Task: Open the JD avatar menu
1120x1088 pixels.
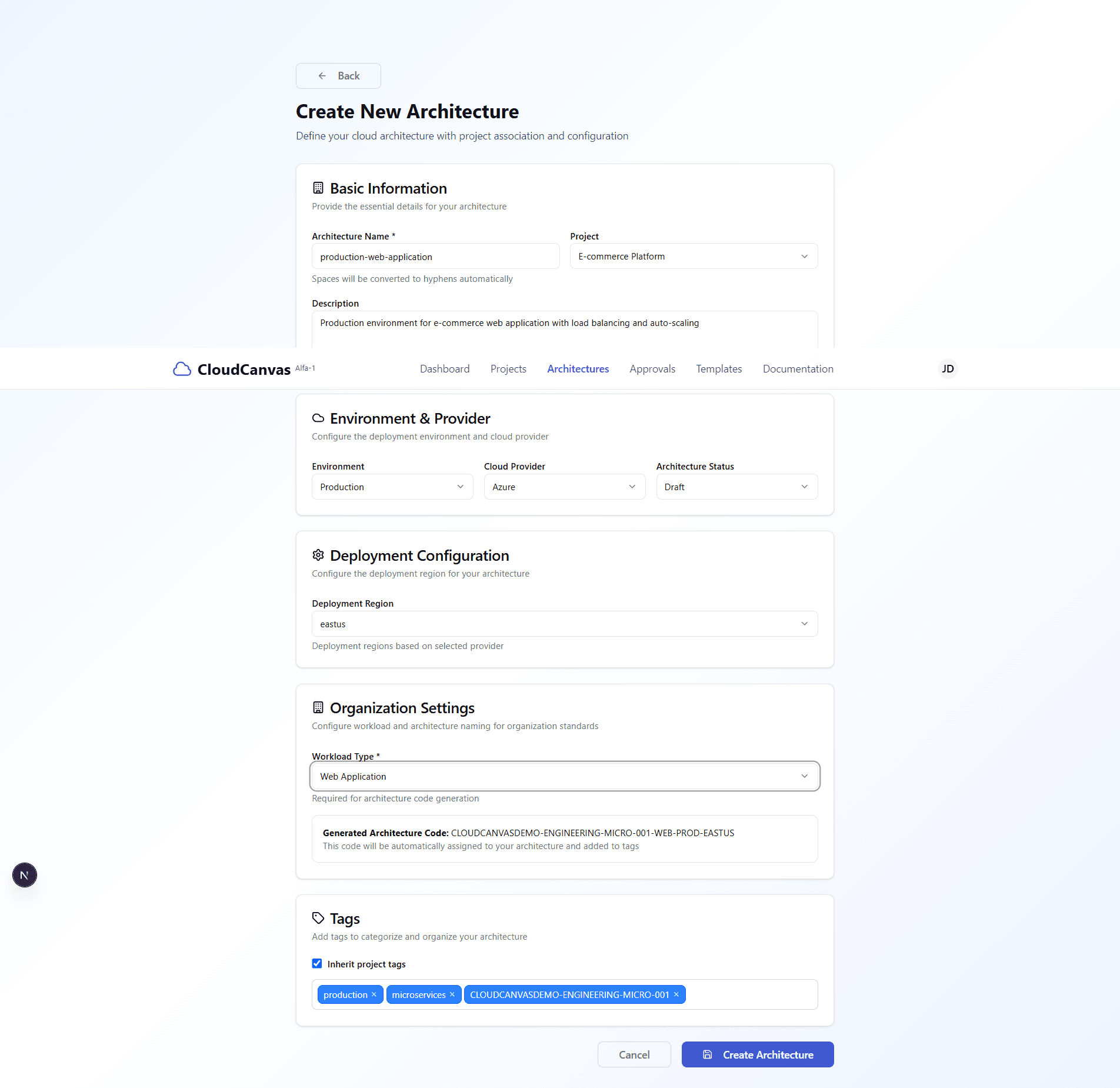Action: (x=947, y=368)
